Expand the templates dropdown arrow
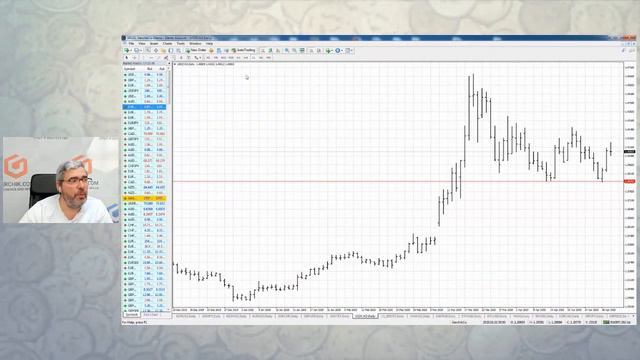The height and width of the screenshot is (360, 640). [352, 51]
